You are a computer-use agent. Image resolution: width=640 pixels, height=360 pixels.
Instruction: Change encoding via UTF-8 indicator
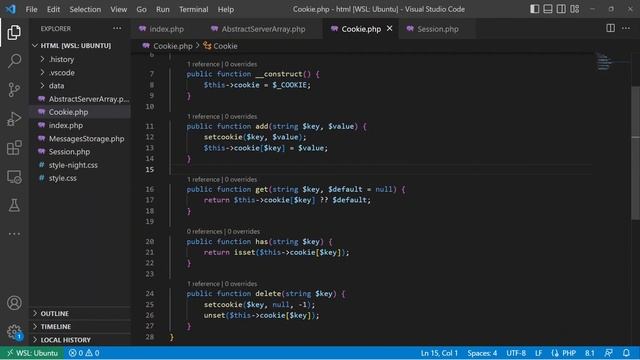coord(516,353)
